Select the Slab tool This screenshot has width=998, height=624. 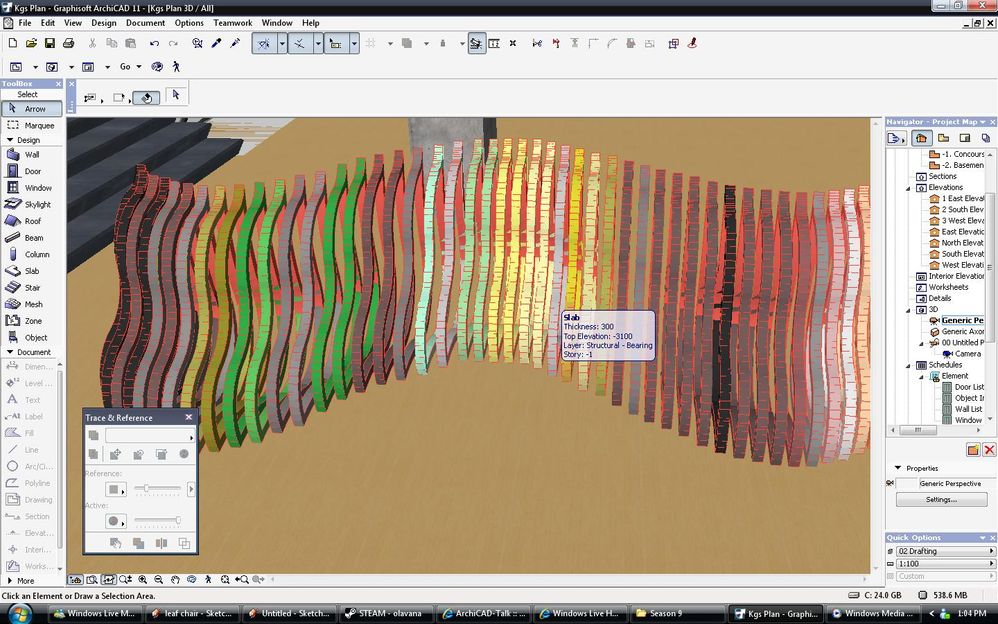(32, 271)
